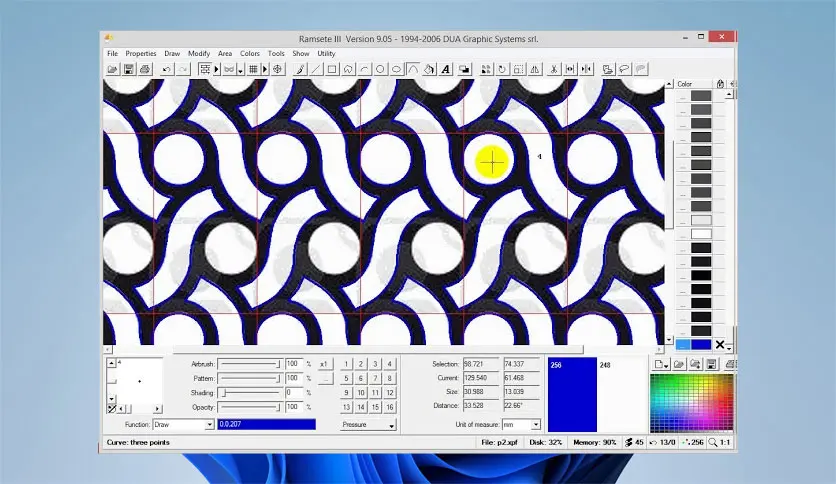The height and width of the screenshot is (484, 836).
Task: Select the straight line tool
Action: point(316,69)
